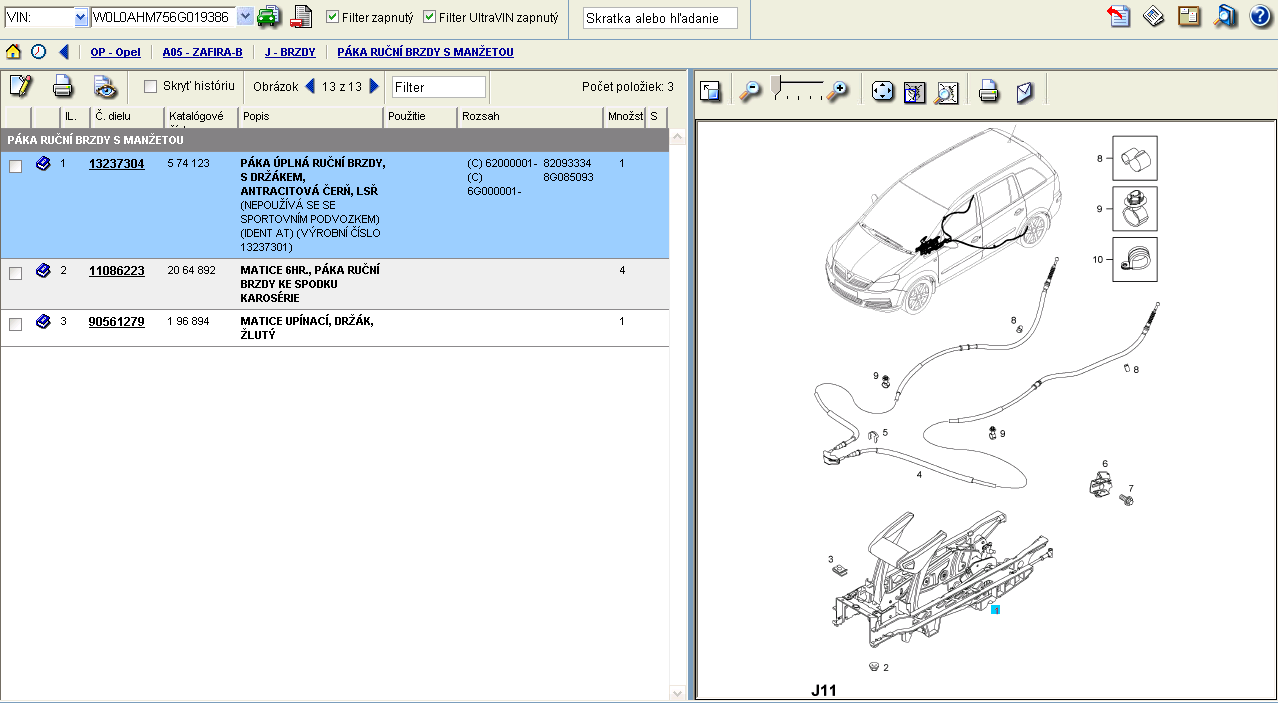Open the VIN type dropdown
1278x703 pixels.
click(81, 18)
